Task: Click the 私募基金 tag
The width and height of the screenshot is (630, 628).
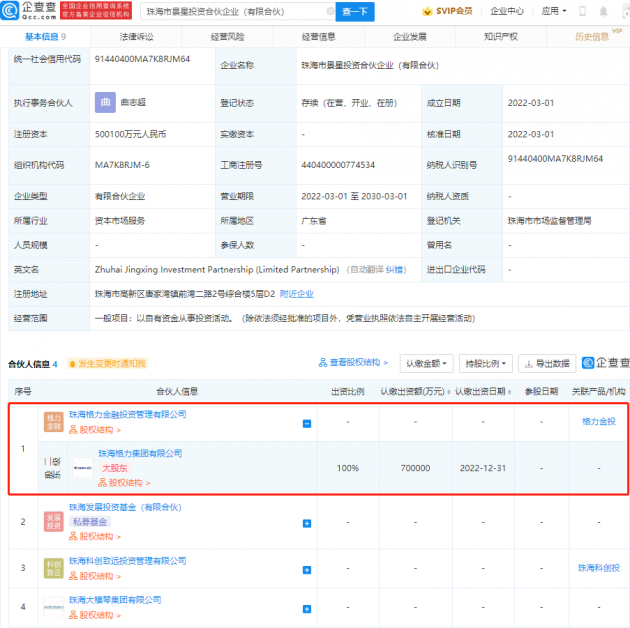Action: click(90, 522)
